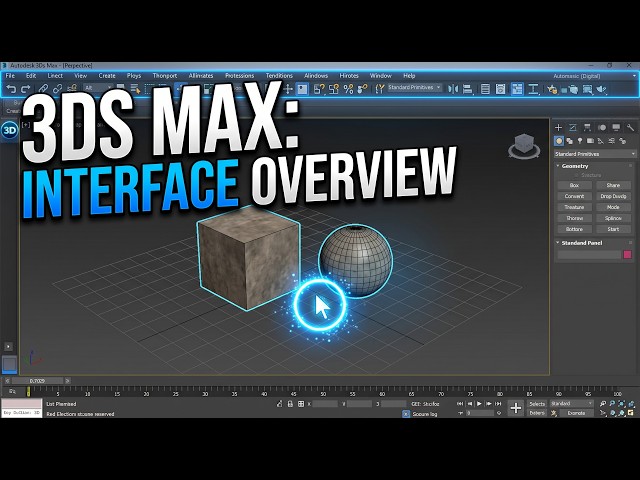Open the All selection filter dropdown
Screen dimensions: 640x480
click(98, 88)
